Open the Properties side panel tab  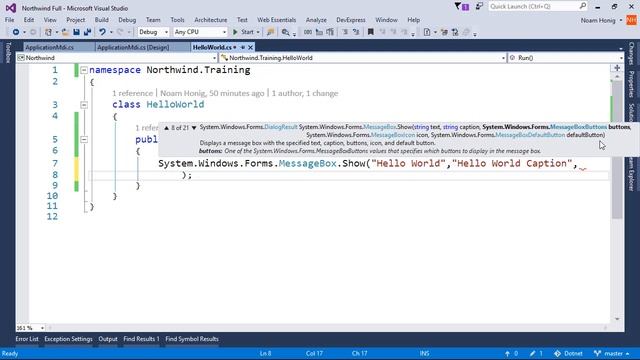pos(631,84)
